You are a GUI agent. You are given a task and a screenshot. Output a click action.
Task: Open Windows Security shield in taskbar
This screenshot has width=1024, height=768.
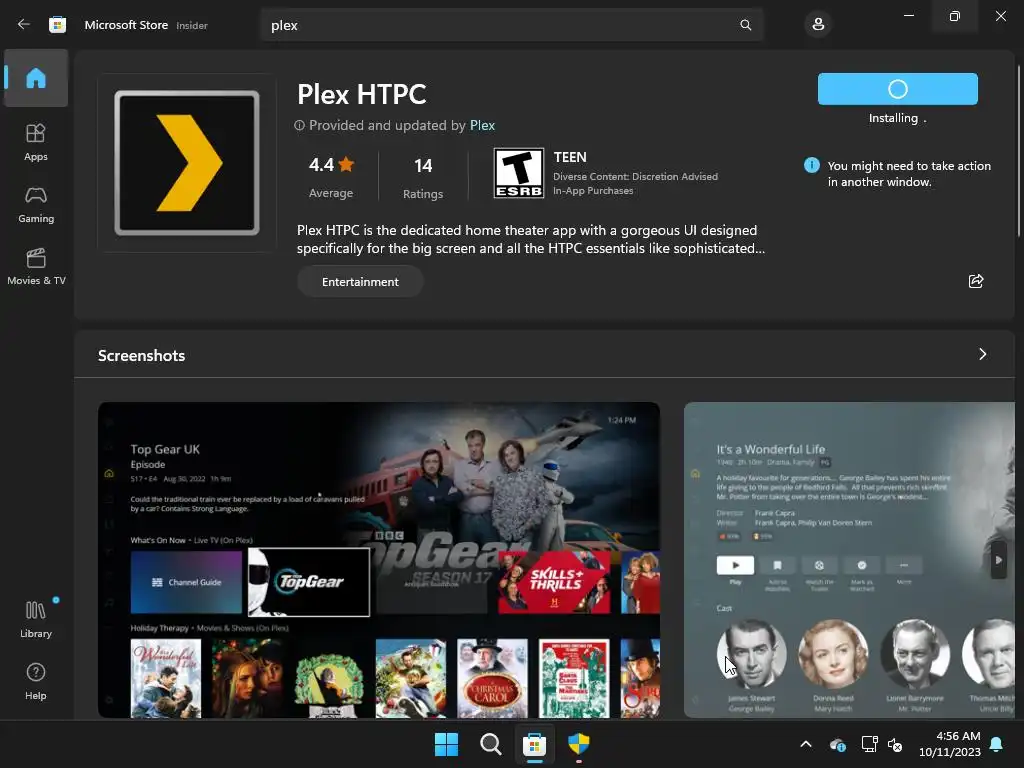pos(579,744)
